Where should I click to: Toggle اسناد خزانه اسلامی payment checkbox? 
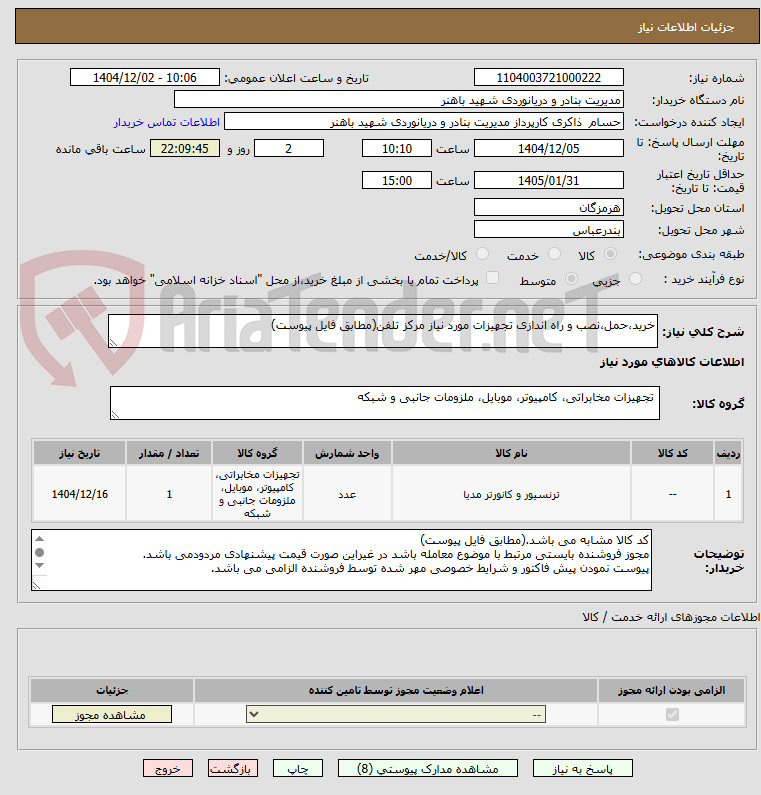point(492,277)
